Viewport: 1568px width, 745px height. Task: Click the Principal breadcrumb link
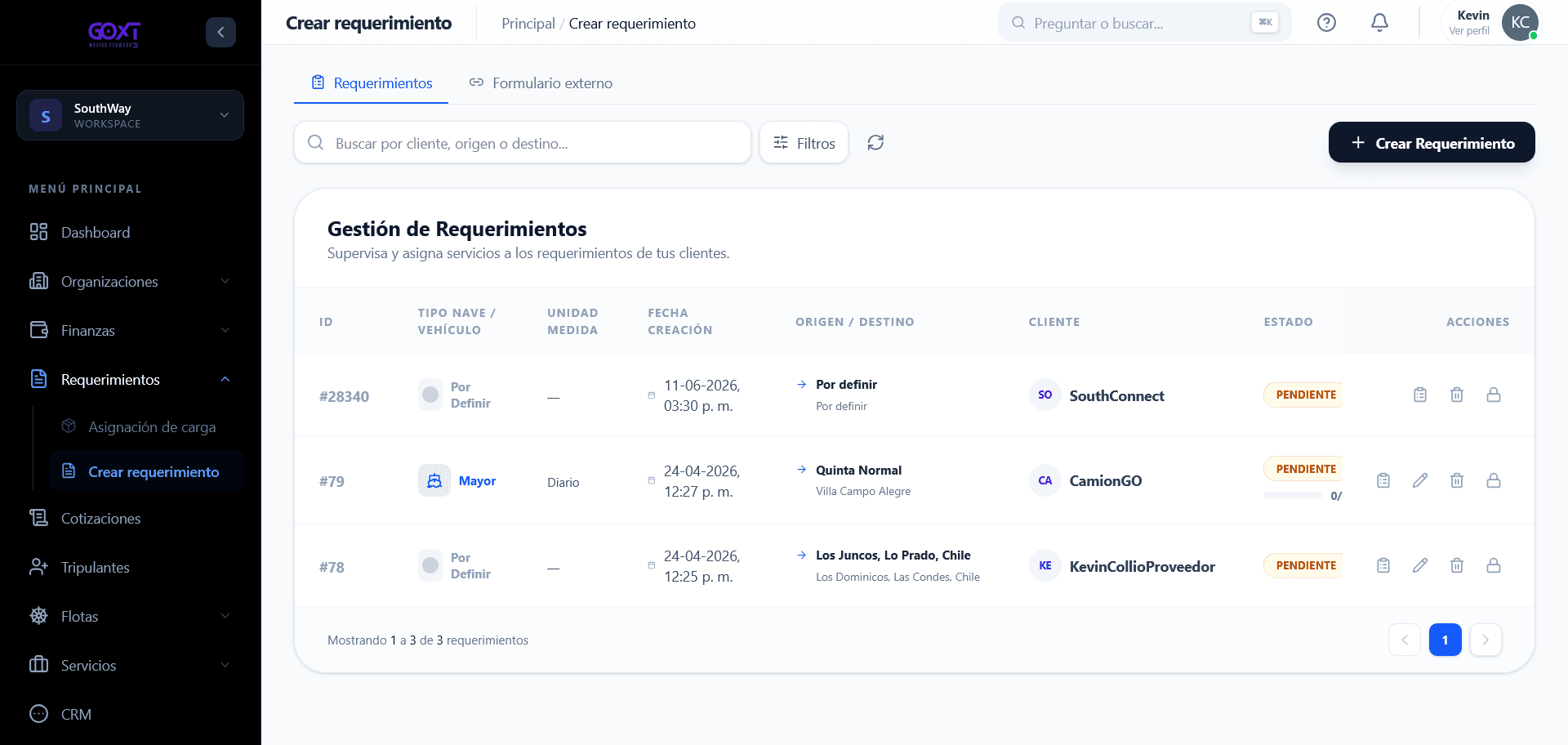pos(528,24)
